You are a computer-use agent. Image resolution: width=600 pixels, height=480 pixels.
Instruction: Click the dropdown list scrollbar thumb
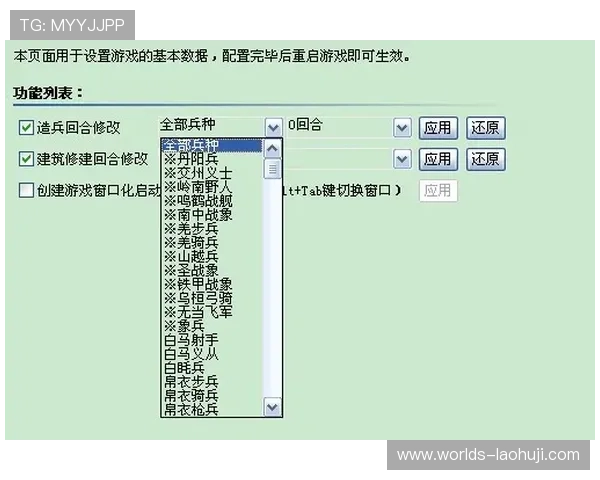pyautogui.click(x=272, y=169)
